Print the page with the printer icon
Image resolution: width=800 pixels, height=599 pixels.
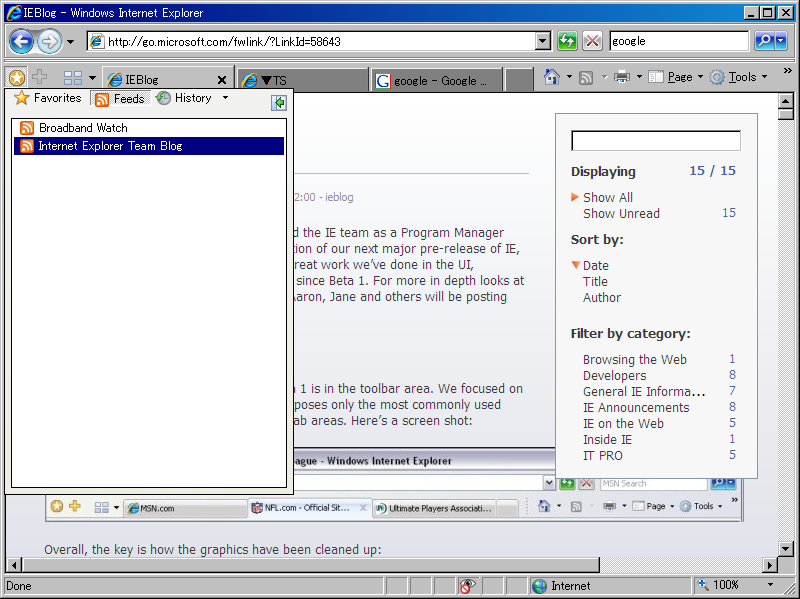click(x=622, y=77)
